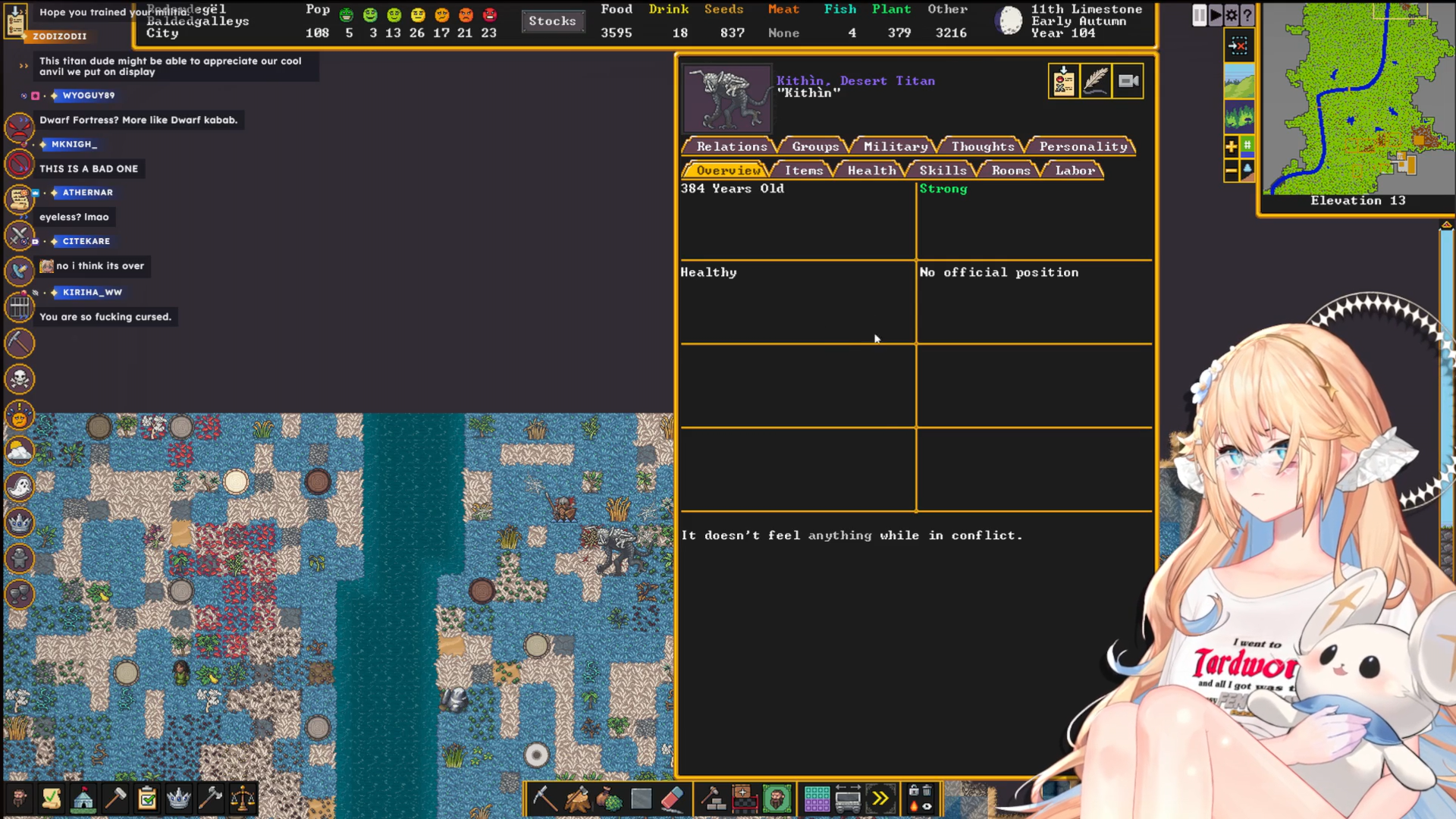This screenshot has width=1456, height=819.
Task: Open the quill nickname editor
Action: click(1096, 81)
